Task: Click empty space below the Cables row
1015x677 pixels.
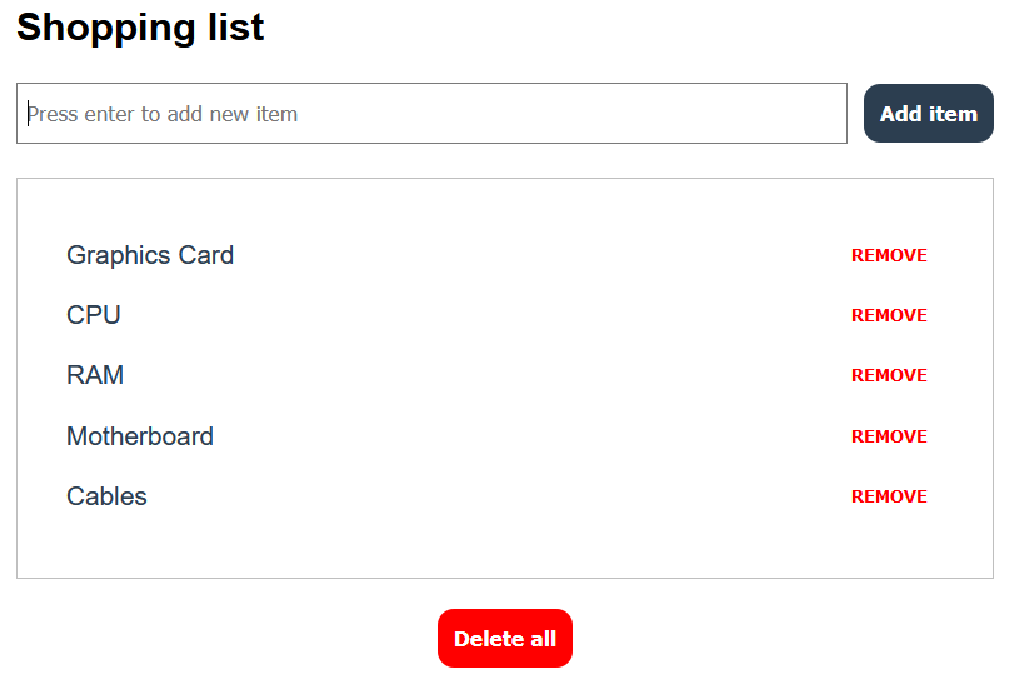Action: click(x=505, y=547)
